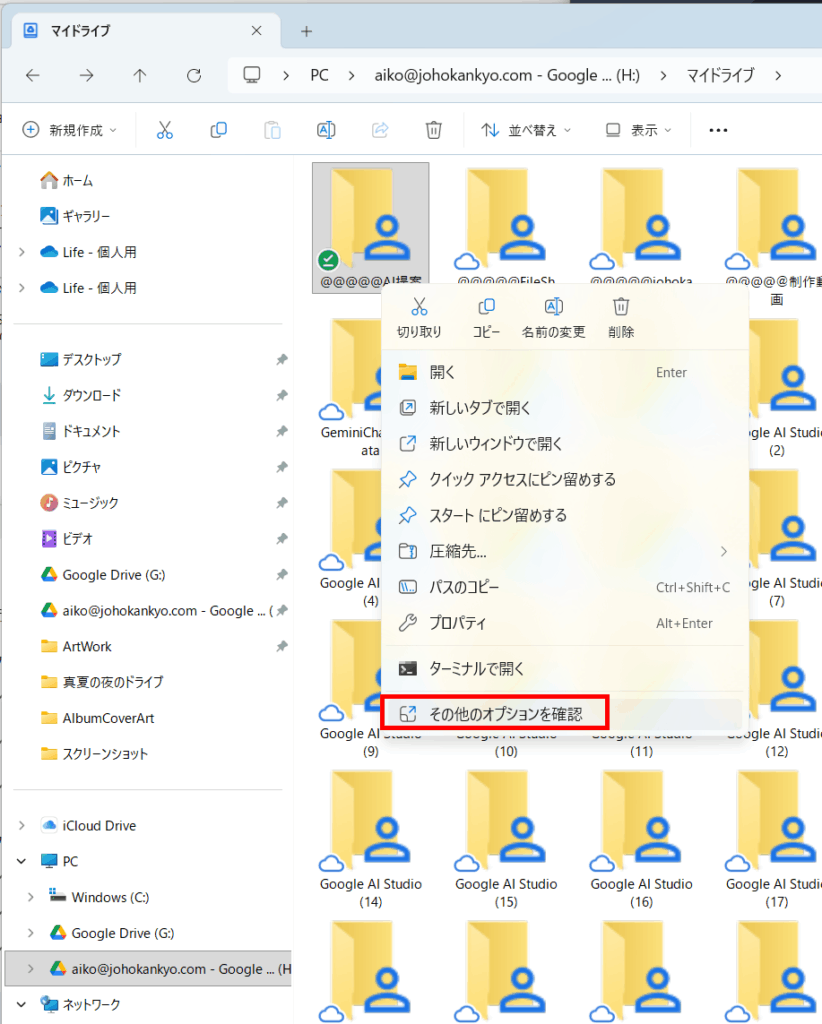Click the up arrow navigation button
This screenshot has height=1024, width=822.
(x=140, y=75)
